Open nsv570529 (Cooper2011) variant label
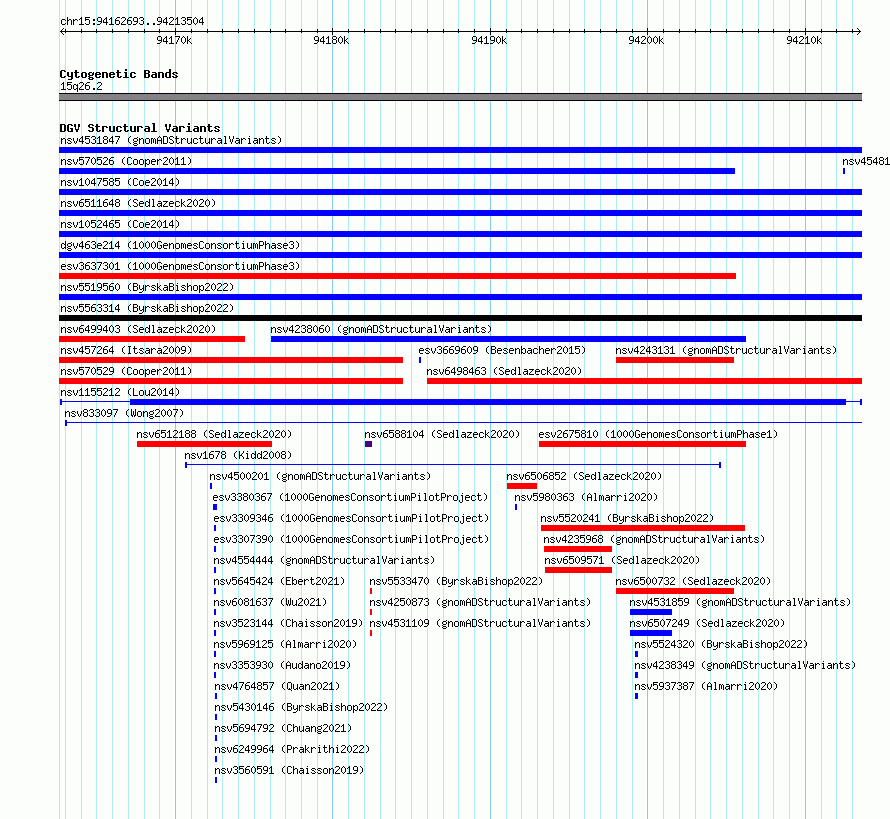This screenshot has height=819, width=890. [x=126, y=371]
